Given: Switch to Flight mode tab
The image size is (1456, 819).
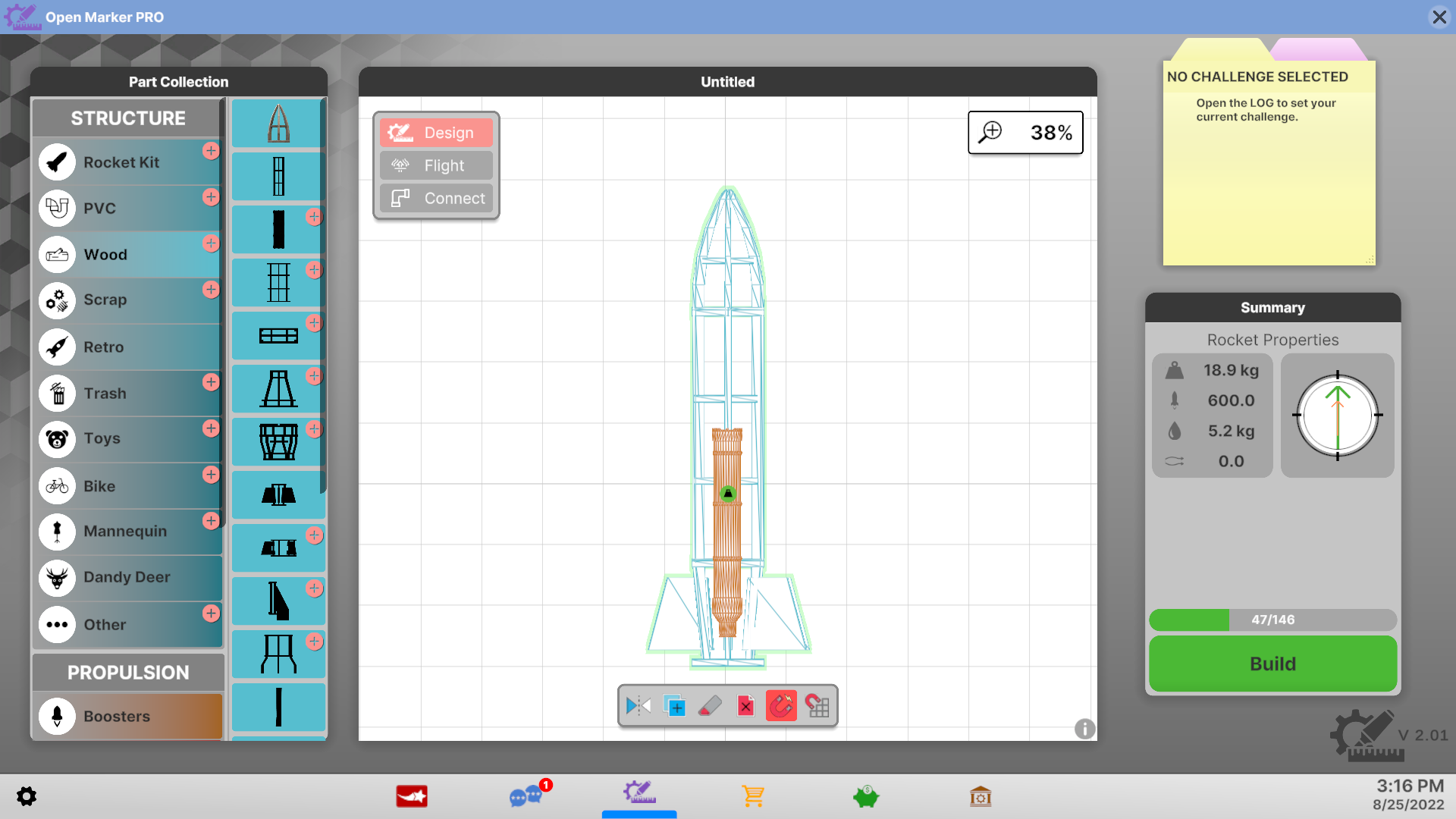Looking at the screenshot, I should point(436,165).
